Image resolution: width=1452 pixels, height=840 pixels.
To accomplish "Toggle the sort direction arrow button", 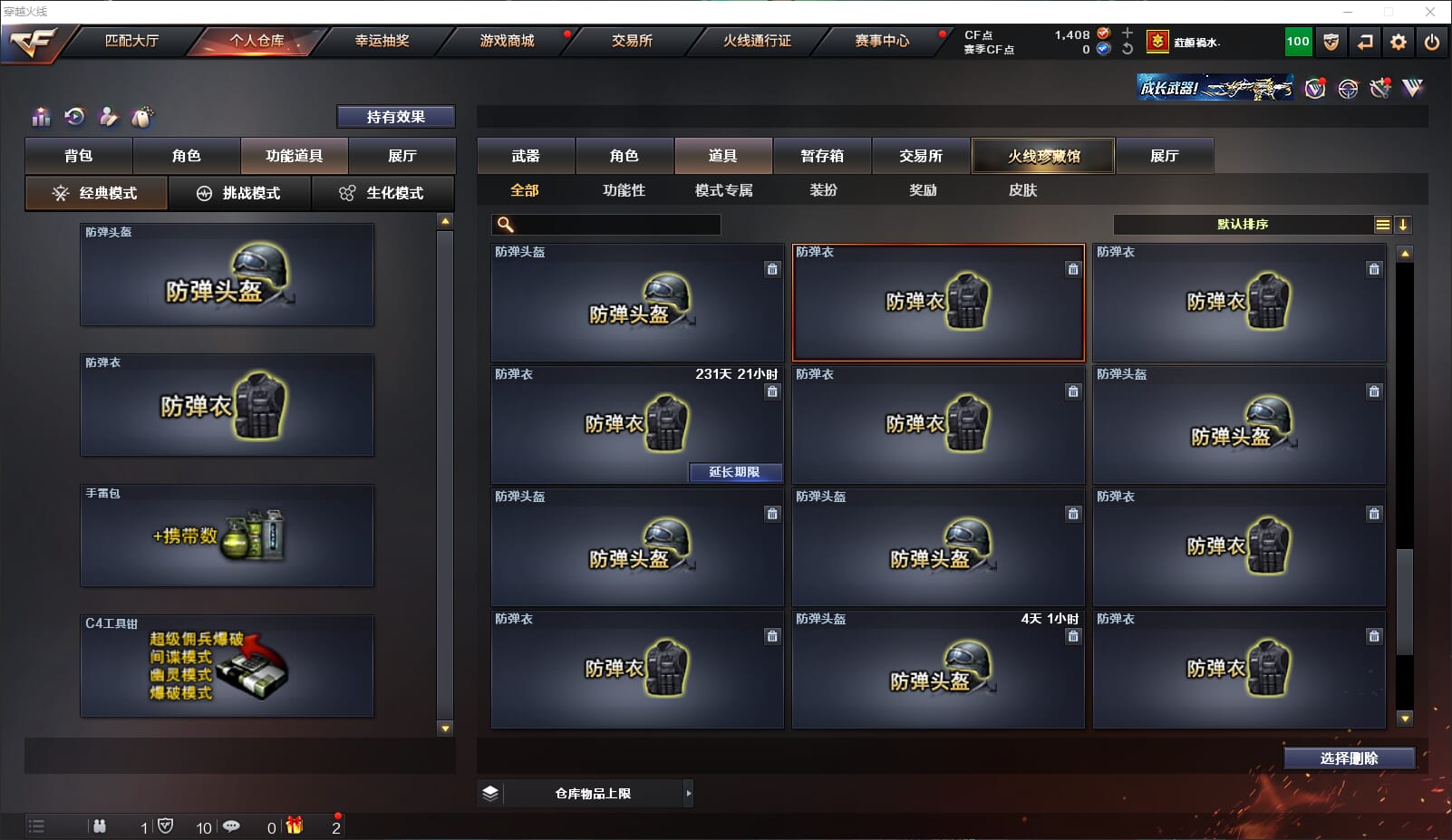I will [x=1402, y=225].
